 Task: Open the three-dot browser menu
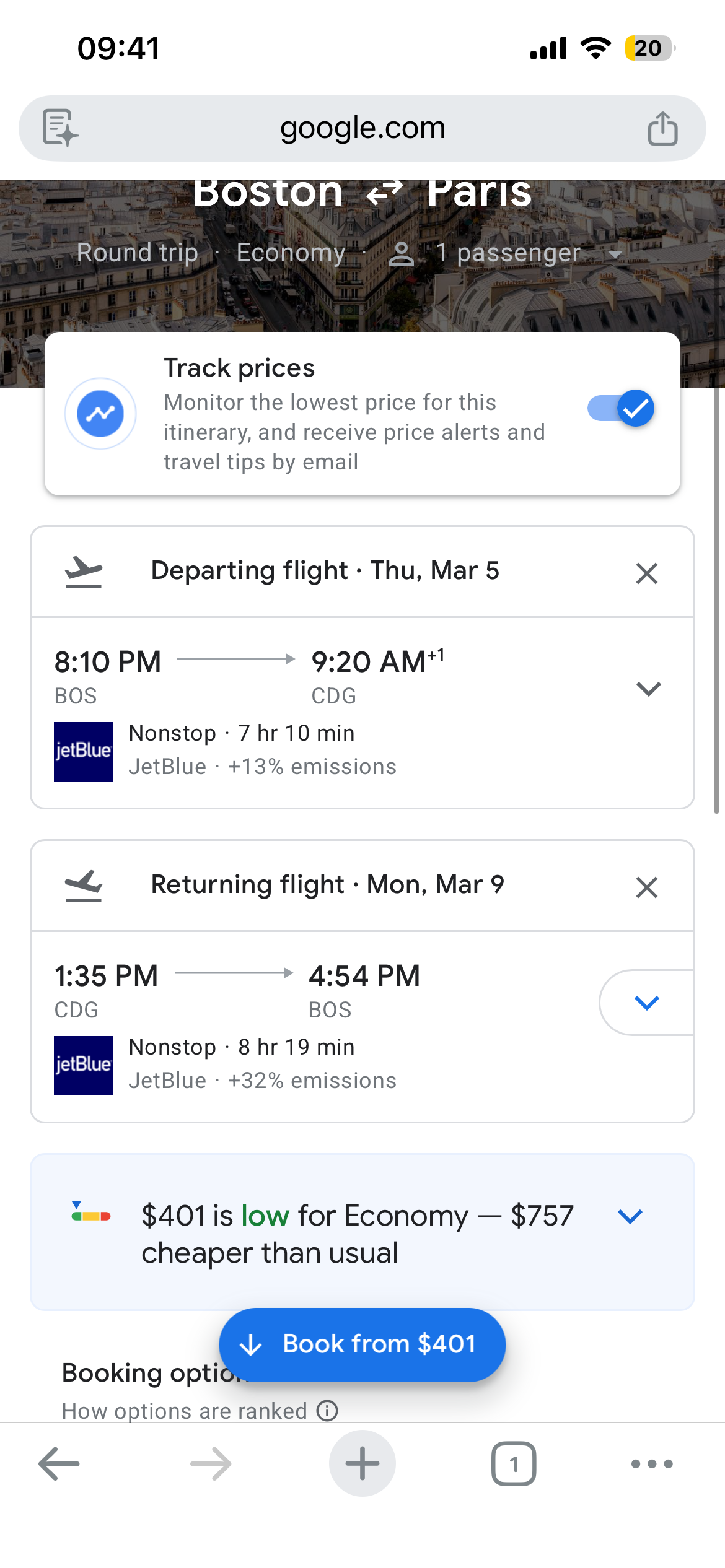pos(651,1463)
